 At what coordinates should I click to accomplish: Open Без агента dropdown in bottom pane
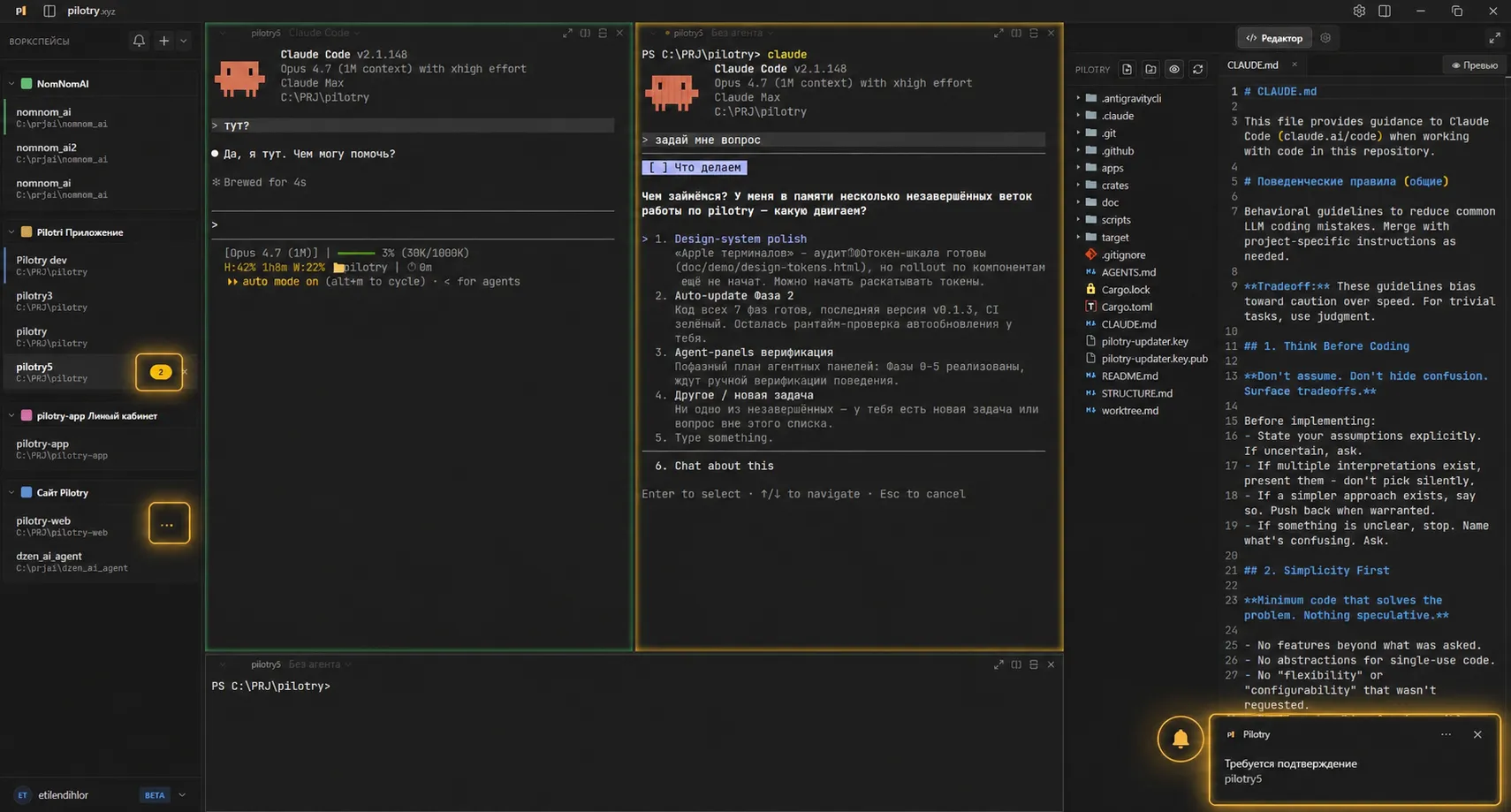click(x=320, y=664)
